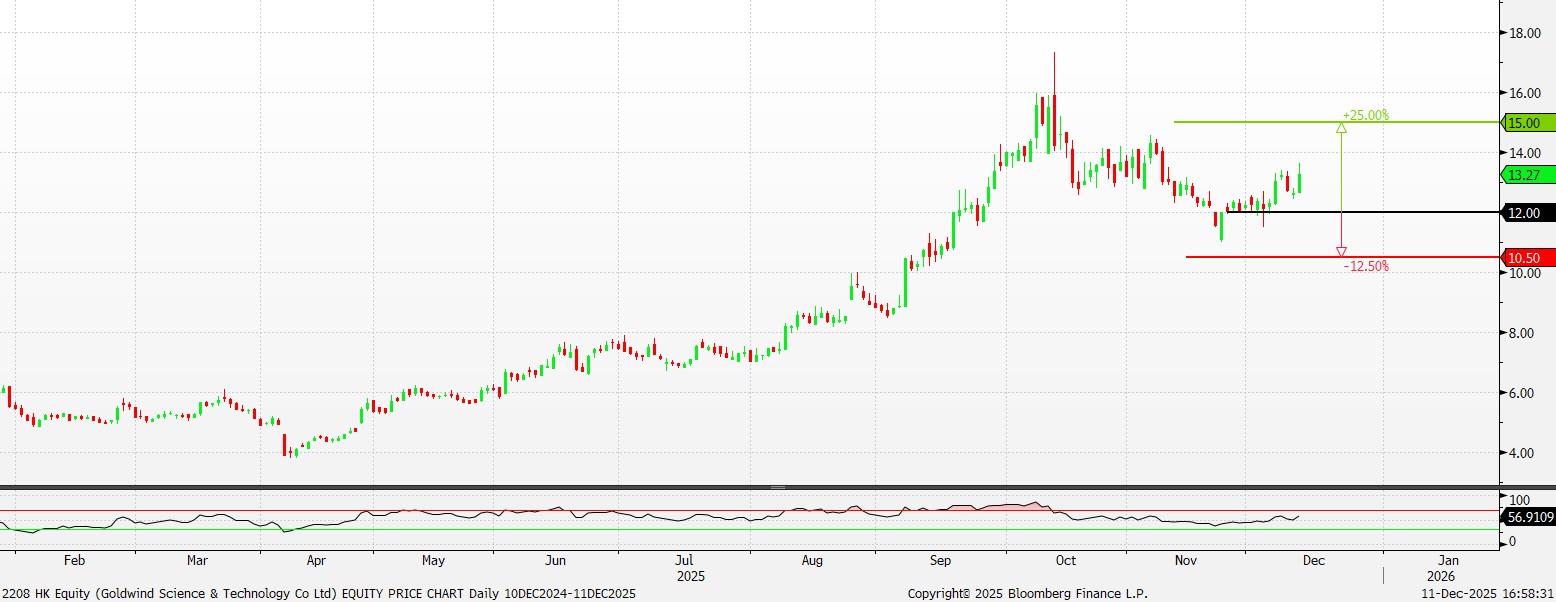
Task: Click the Oct label on time axis
Action: pyautogui.click(x=1066, y=561)
